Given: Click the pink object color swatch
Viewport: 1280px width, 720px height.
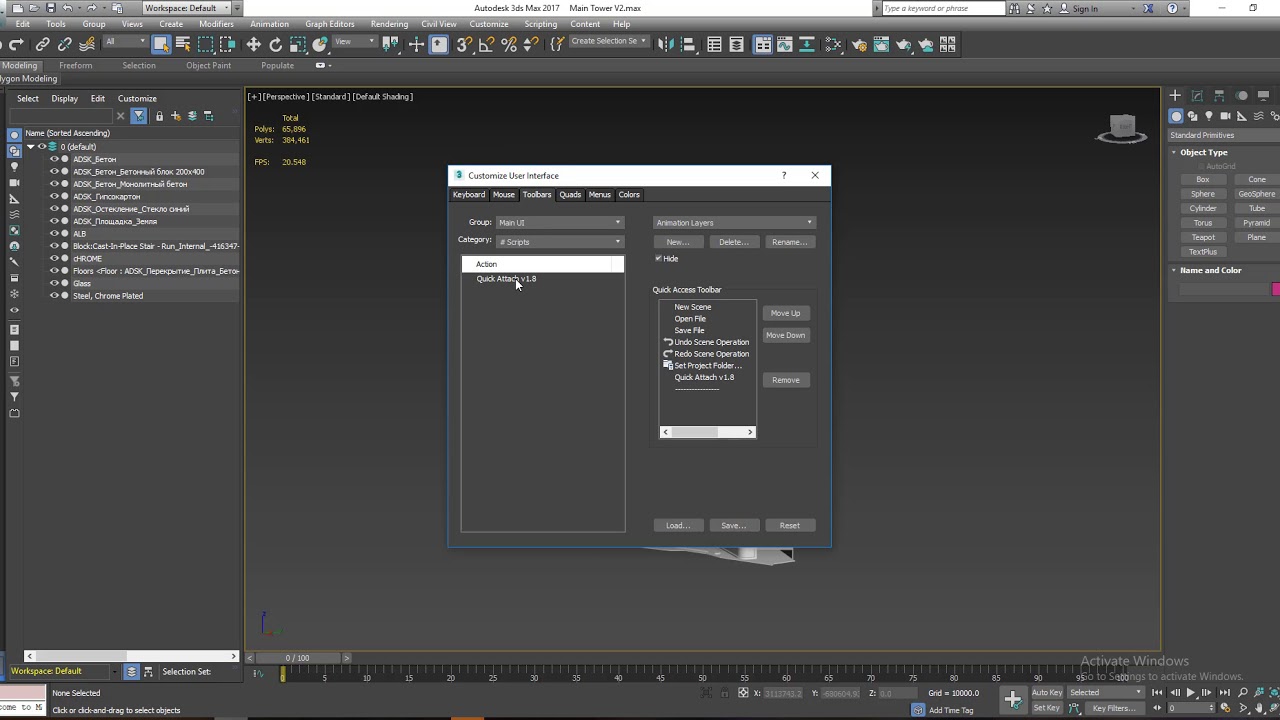Looking at the screenshot, I should point(1275,289).
